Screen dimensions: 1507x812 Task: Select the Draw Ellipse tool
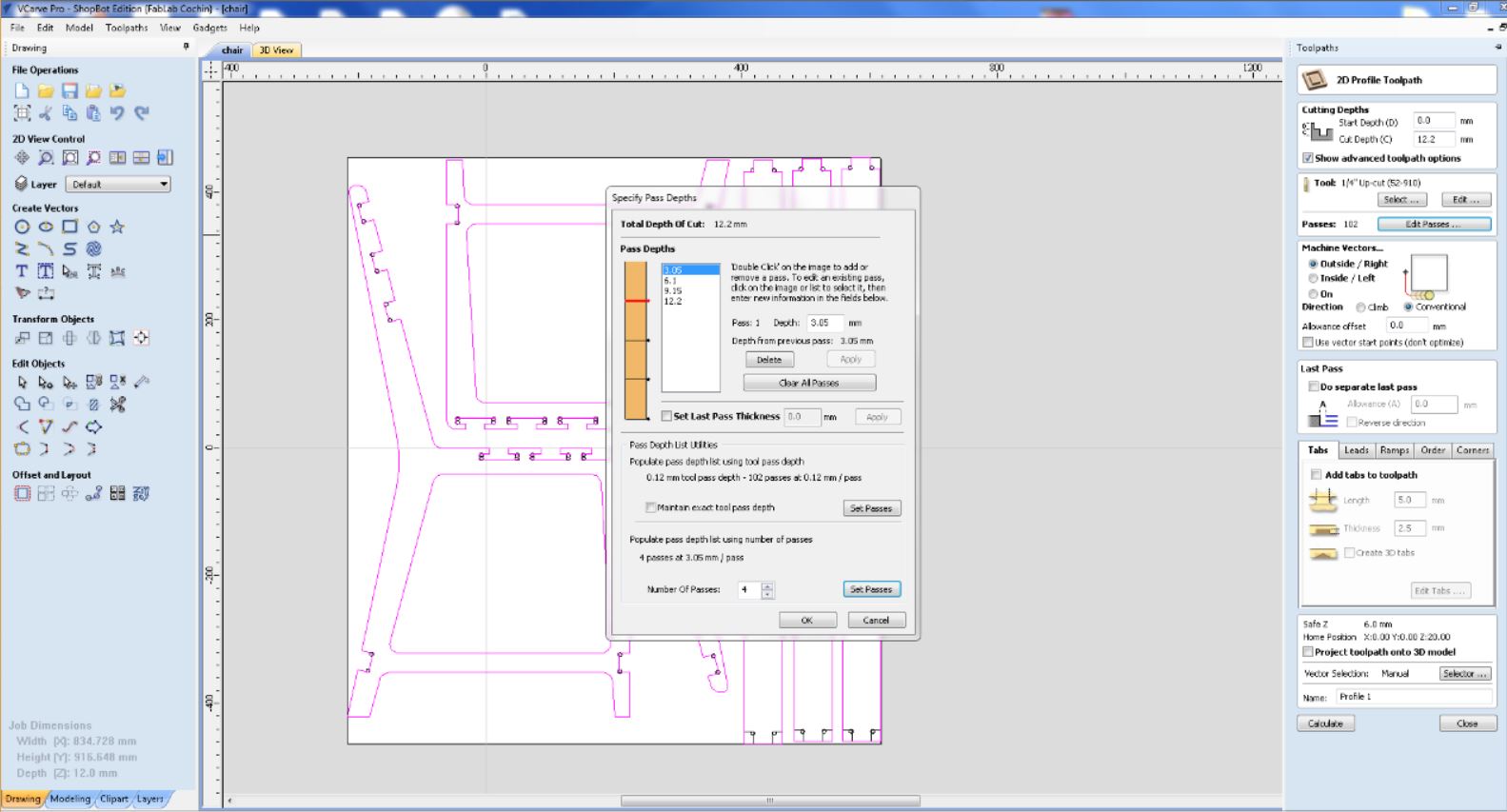click(x=46, y=227)
